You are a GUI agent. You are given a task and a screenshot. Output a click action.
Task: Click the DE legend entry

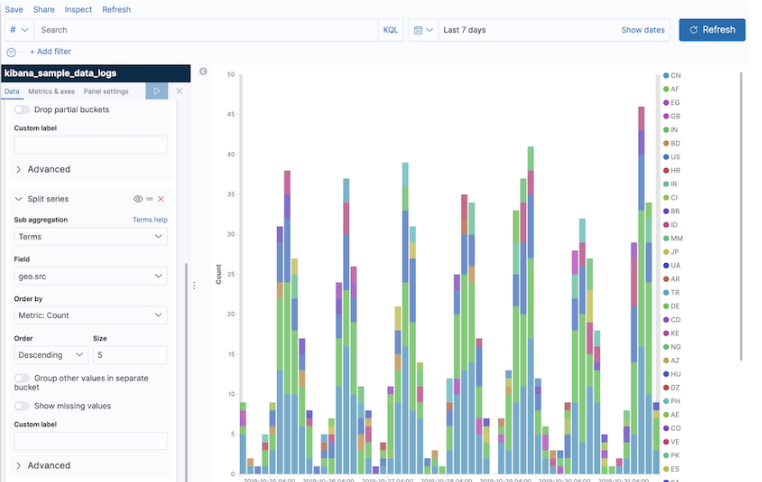click(672, 306)
